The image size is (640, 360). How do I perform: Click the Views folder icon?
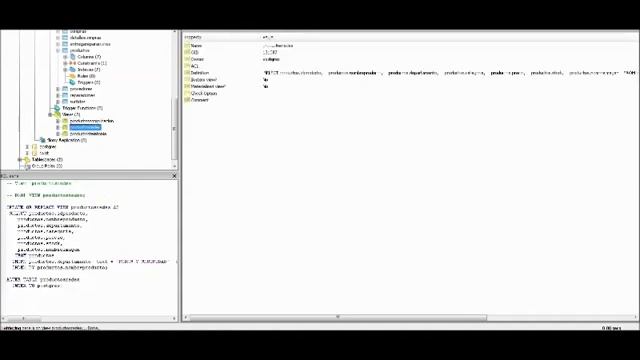pyautogui.click(x=58, y=115)
